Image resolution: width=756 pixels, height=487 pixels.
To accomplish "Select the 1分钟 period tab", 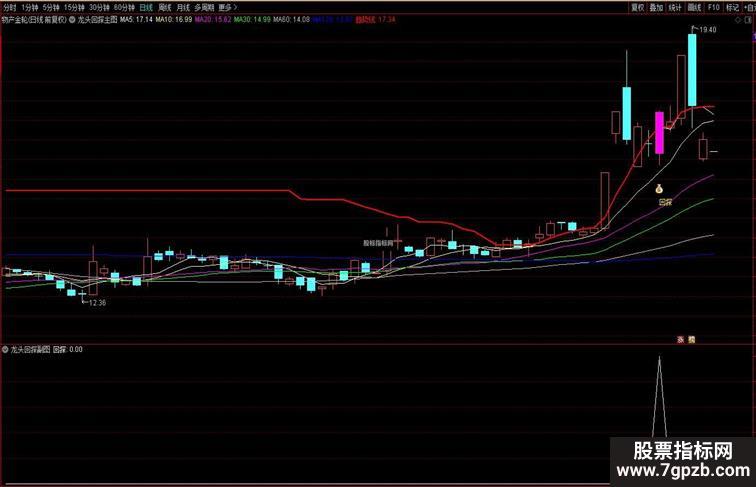I will pos(29,8).
